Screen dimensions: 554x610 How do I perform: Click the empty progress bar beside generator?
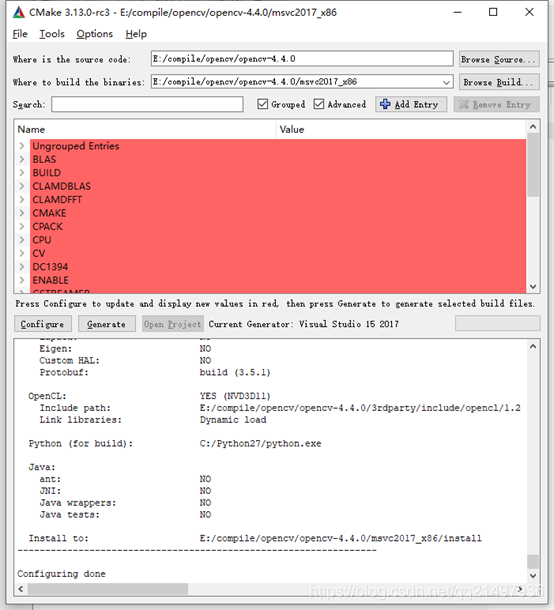498,323
